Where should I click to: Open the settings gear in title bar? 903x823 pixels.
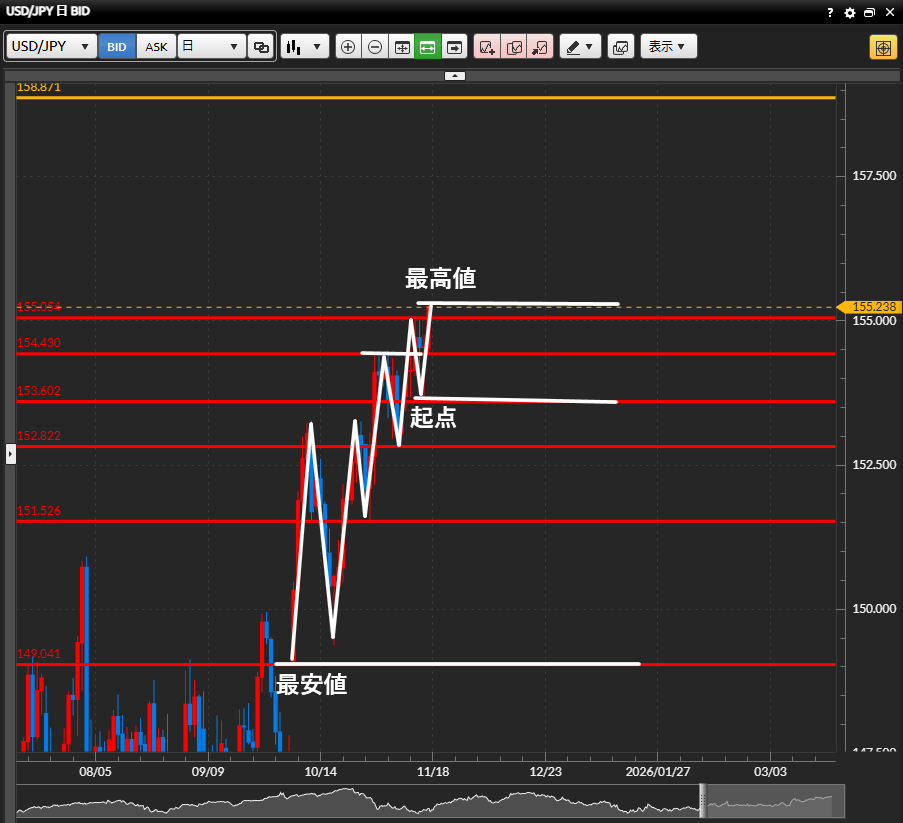850,13
